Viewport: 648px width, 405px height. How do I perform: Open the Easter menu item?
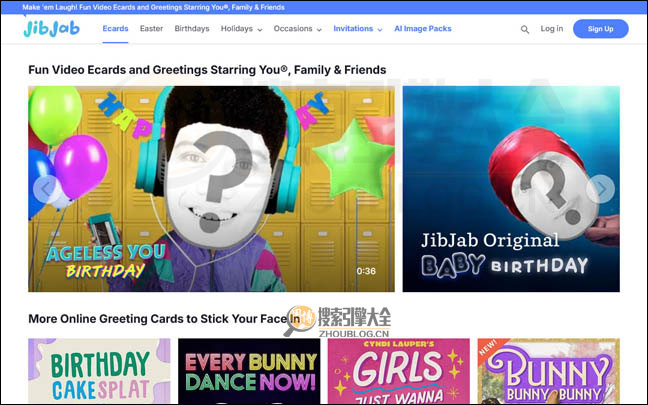151,29
